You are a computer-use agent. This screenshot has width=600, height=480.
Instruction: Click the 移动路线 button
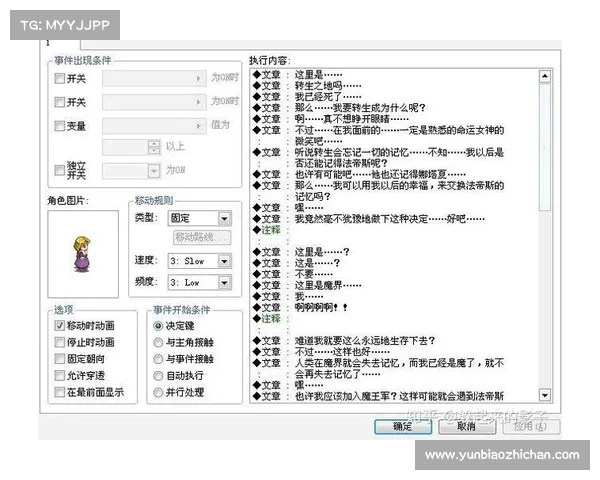click(x=201, y=238)
